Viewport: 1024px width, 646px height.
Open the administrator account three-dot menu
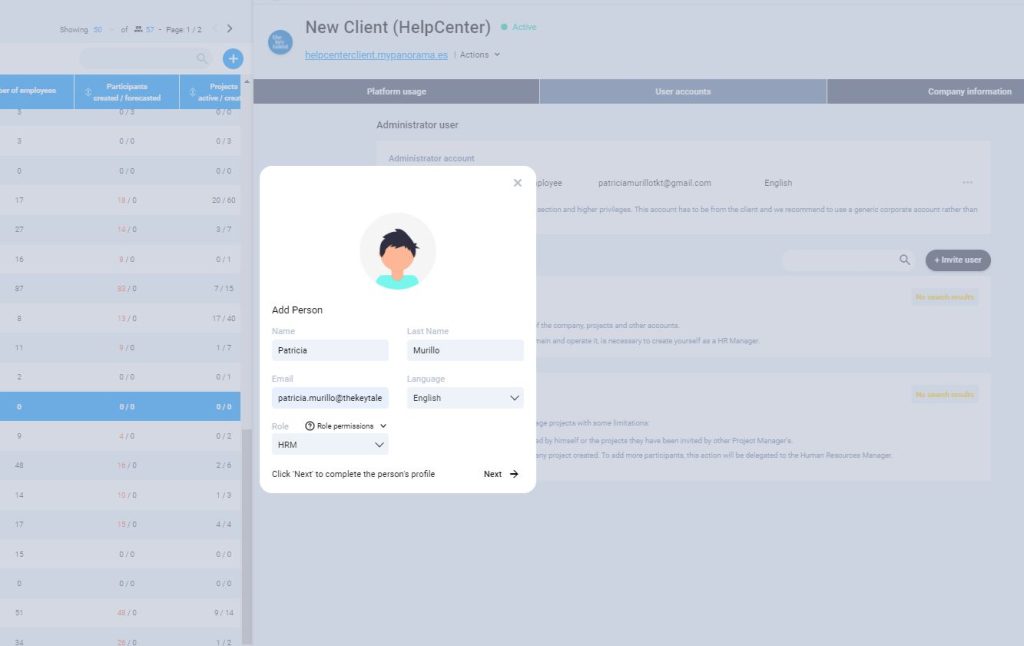pos(967,183)
